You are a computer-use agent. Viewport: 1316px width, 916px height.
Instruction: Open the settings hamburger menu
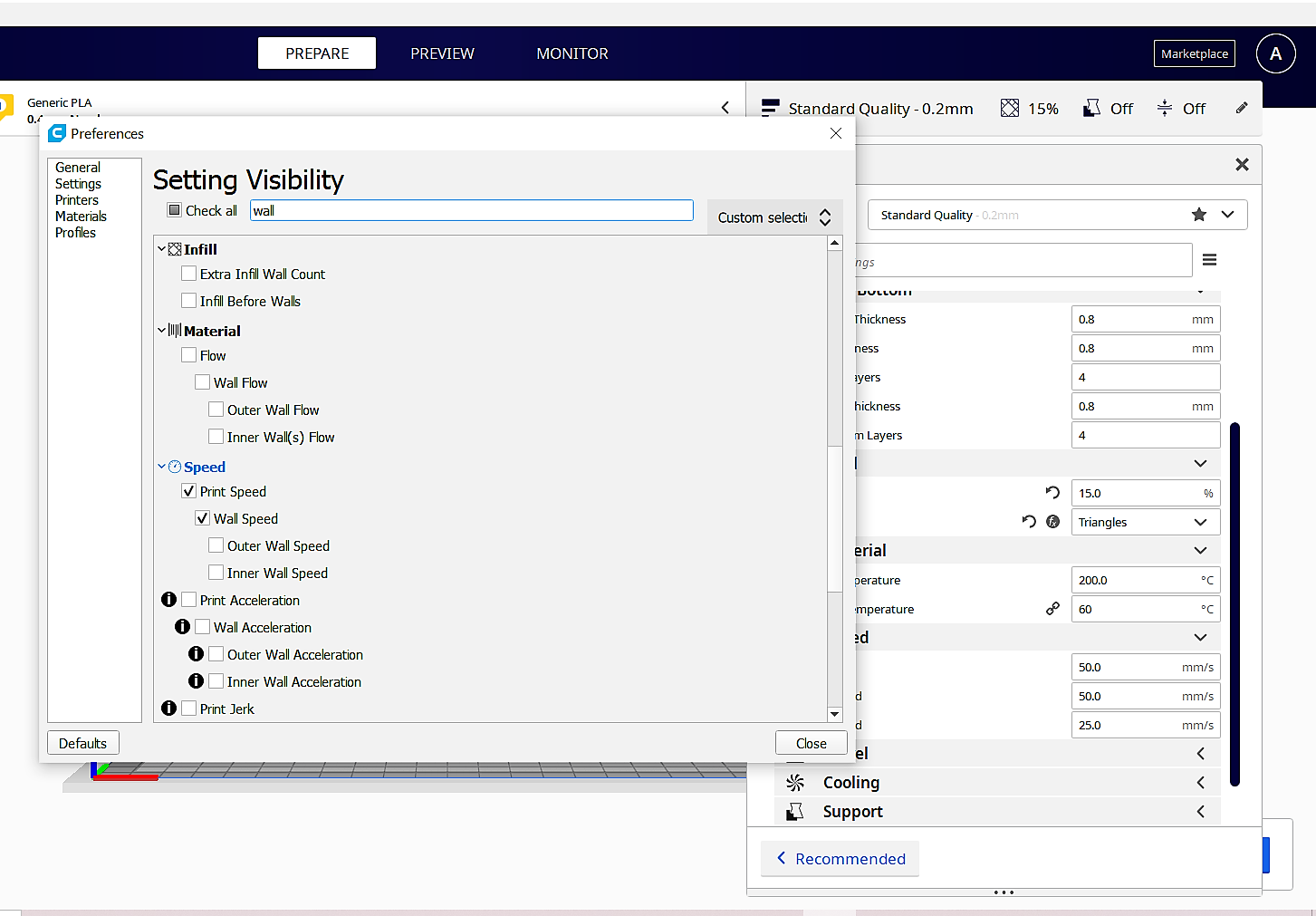(x=1209, y=260)
